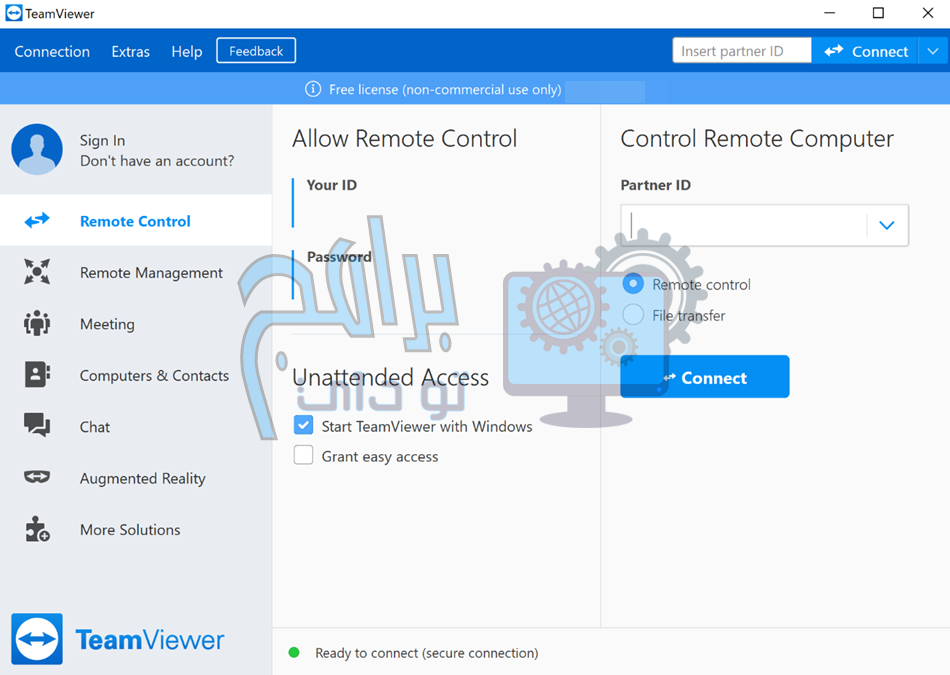Open the Augmented Reality glasses icon
950x675 pixels.
tap(37, 478)
